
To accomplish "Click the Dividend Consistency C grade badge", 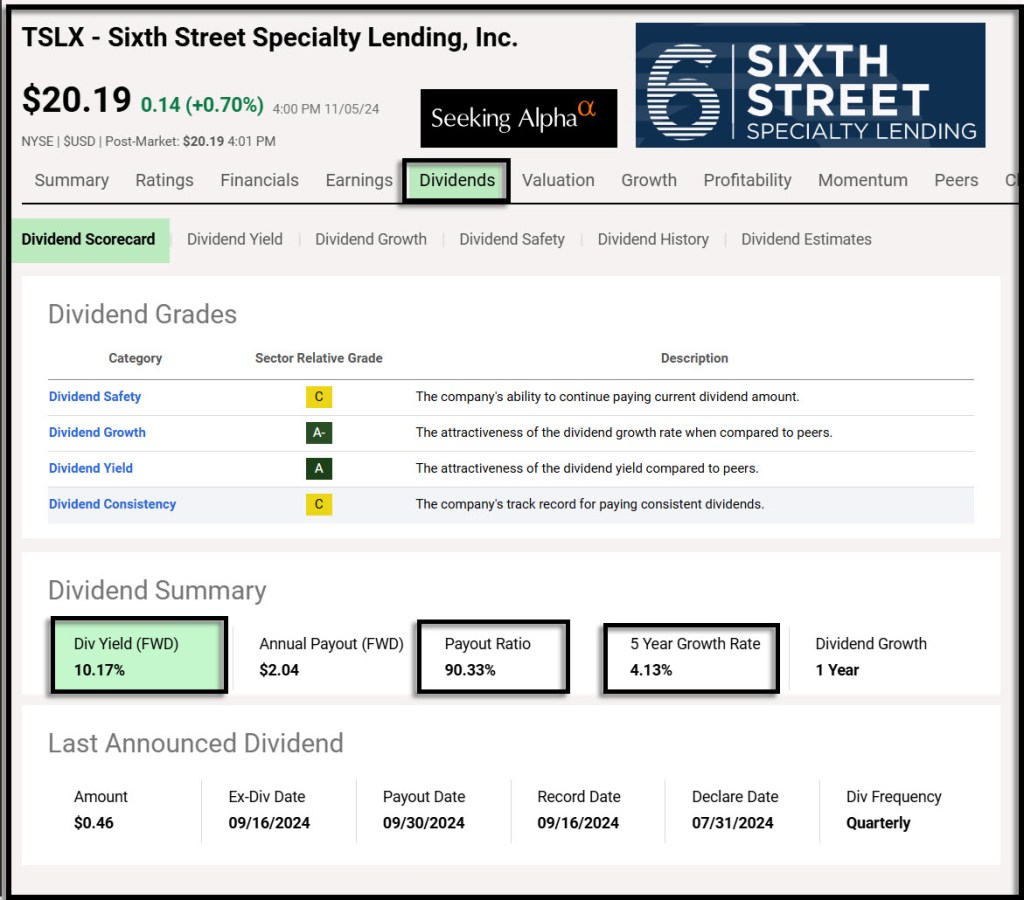I will [318, 504].
